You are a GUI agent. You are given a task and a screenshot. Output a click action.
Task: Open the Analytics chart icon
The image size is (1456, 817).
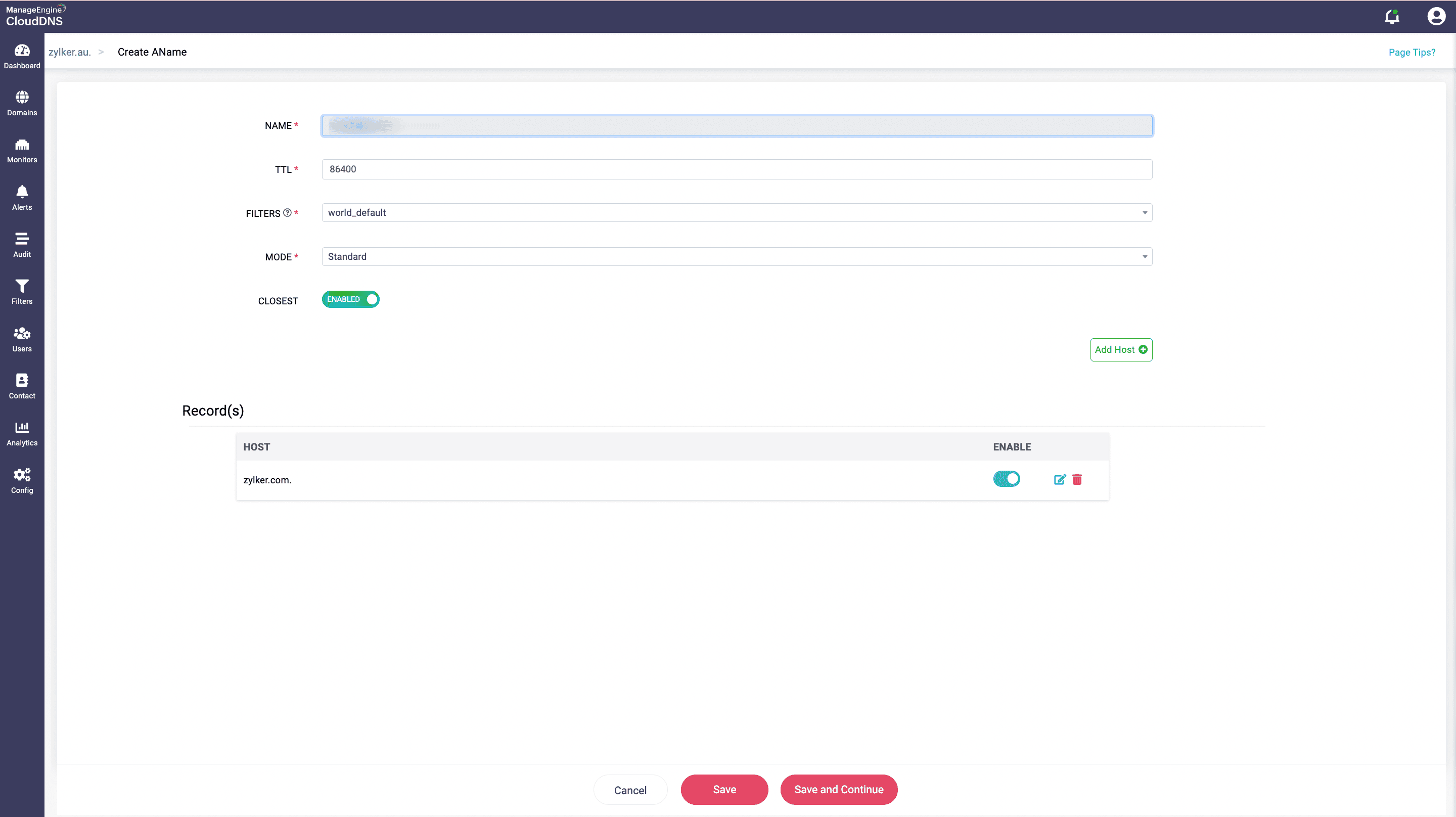click(22, 434)
